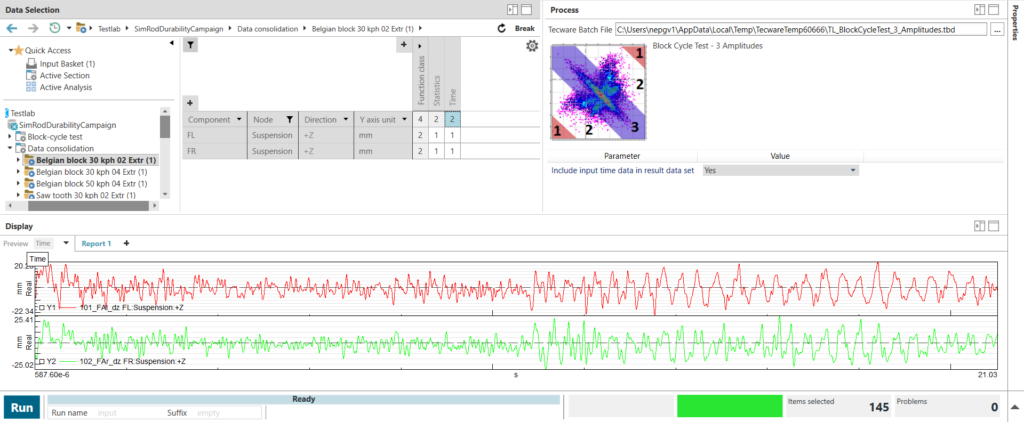Open Input Basket in Quick Access
The width and height of the screenshot is (1024, 422).
[67, 64]
